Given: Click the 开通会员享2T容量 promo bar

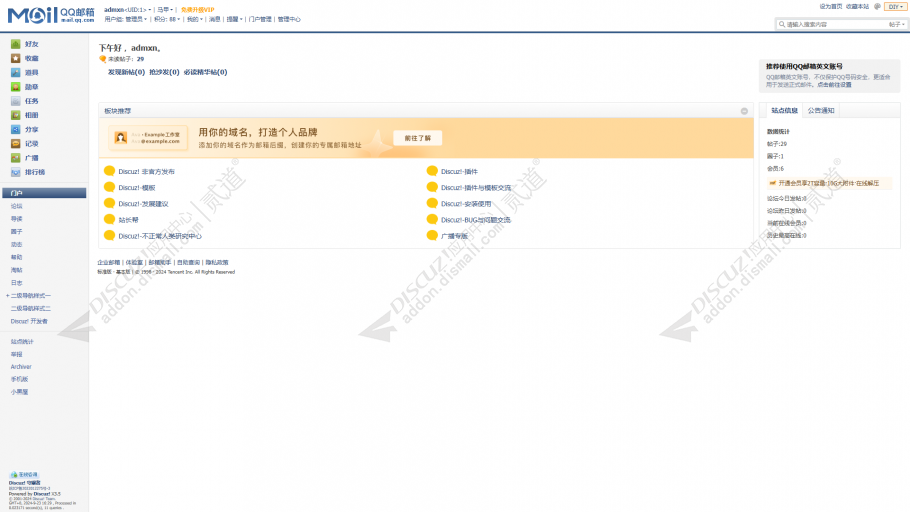Looking at the screenshot, I should [829, 183].
